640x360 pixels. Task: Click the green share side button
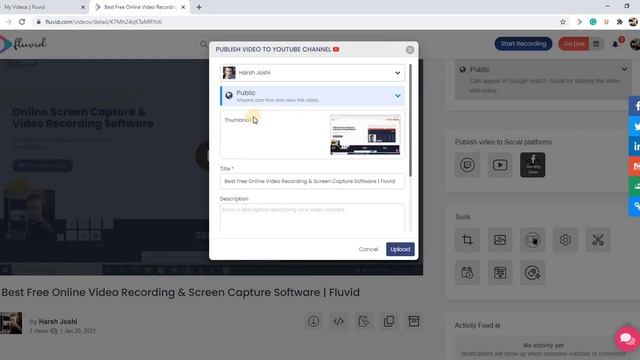(x=635, y=186)
